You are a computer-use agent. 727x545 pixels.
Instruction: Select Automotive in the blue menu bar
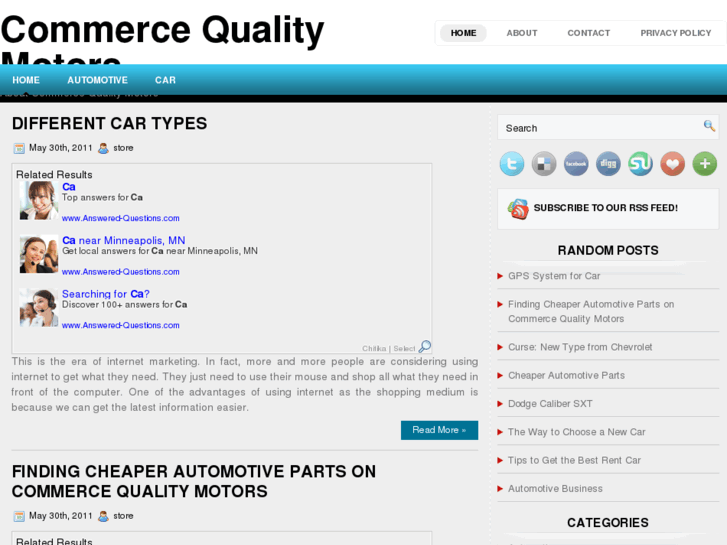(x=97, y=80)
